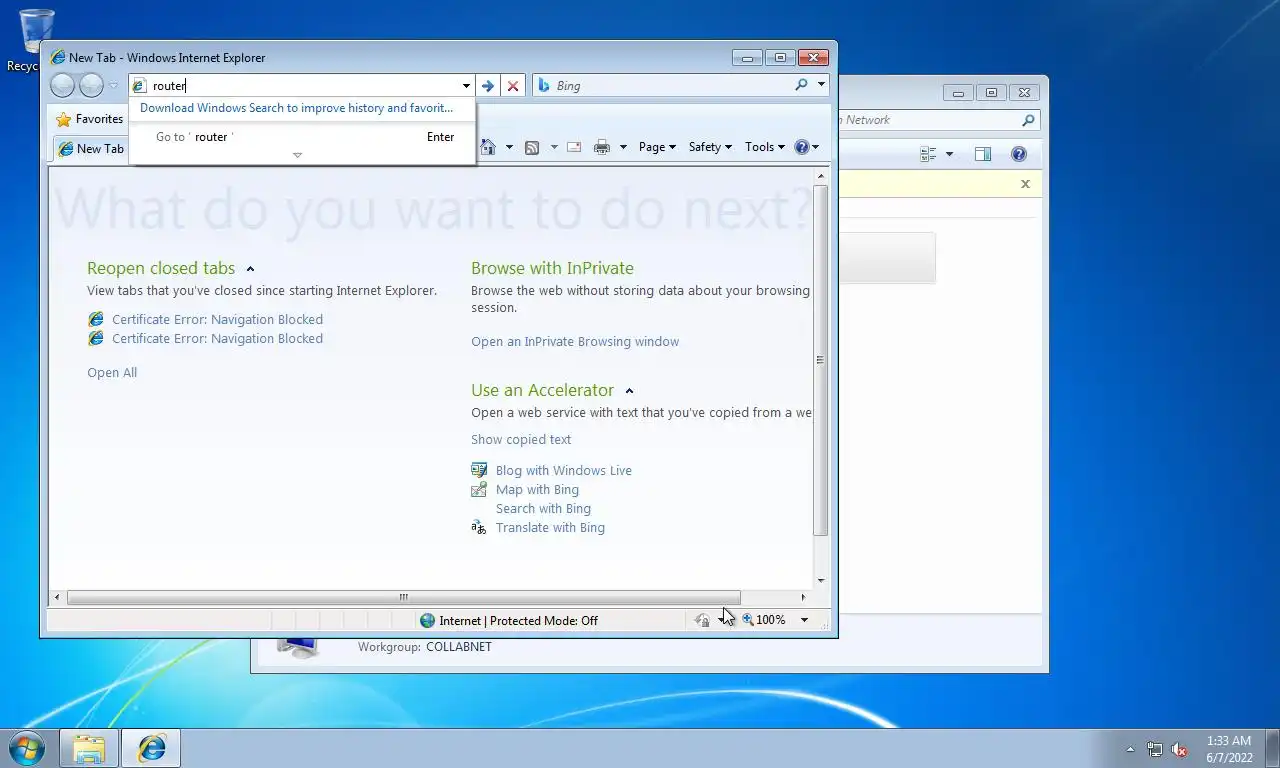
Task: Open the second Certificate Error link
Action: click(217, 339)
